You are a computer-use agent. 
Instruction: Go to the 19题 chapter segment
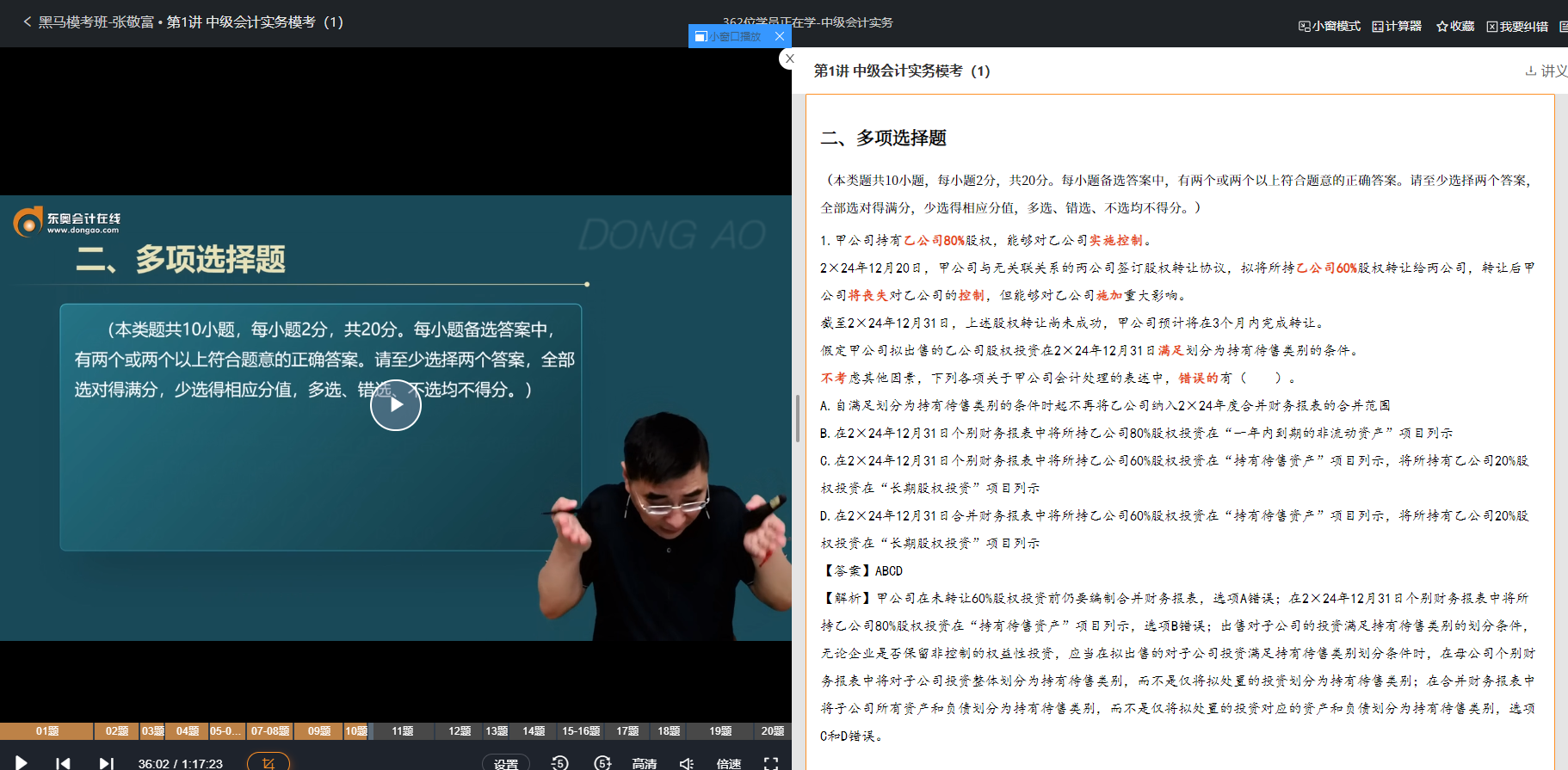coord(720,731)
